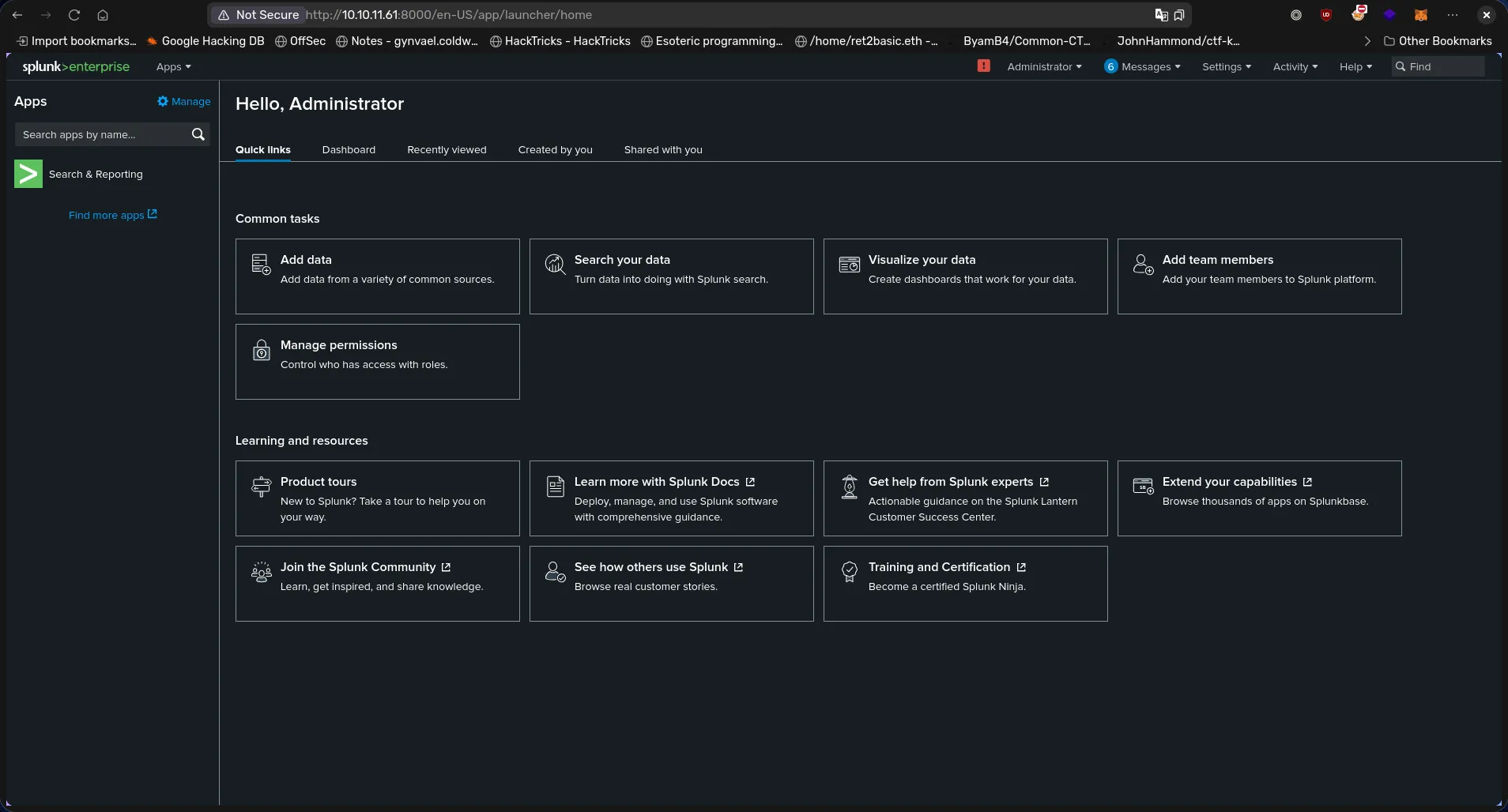Click the Not Secure warning indicator
Image resolution: width=1508 pixels, height=812 pixels.
259,15
